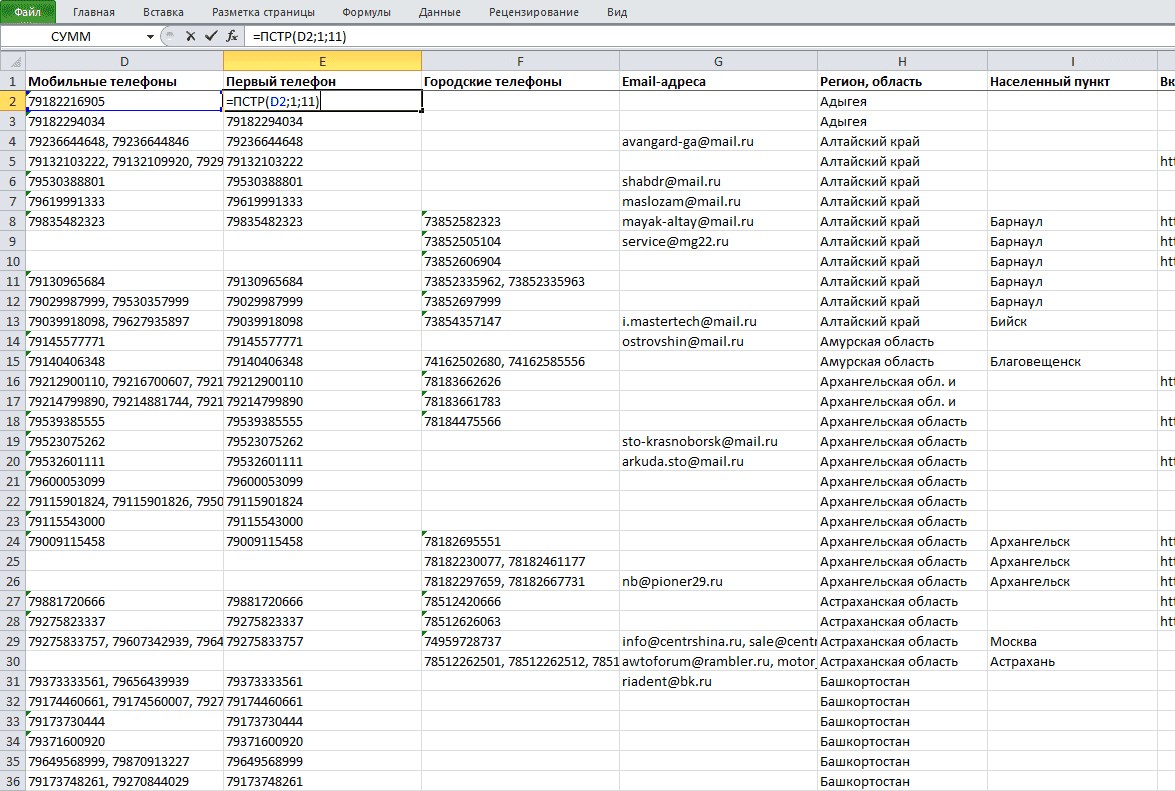Select city phone 73852606904 cell

pos(520,261)
